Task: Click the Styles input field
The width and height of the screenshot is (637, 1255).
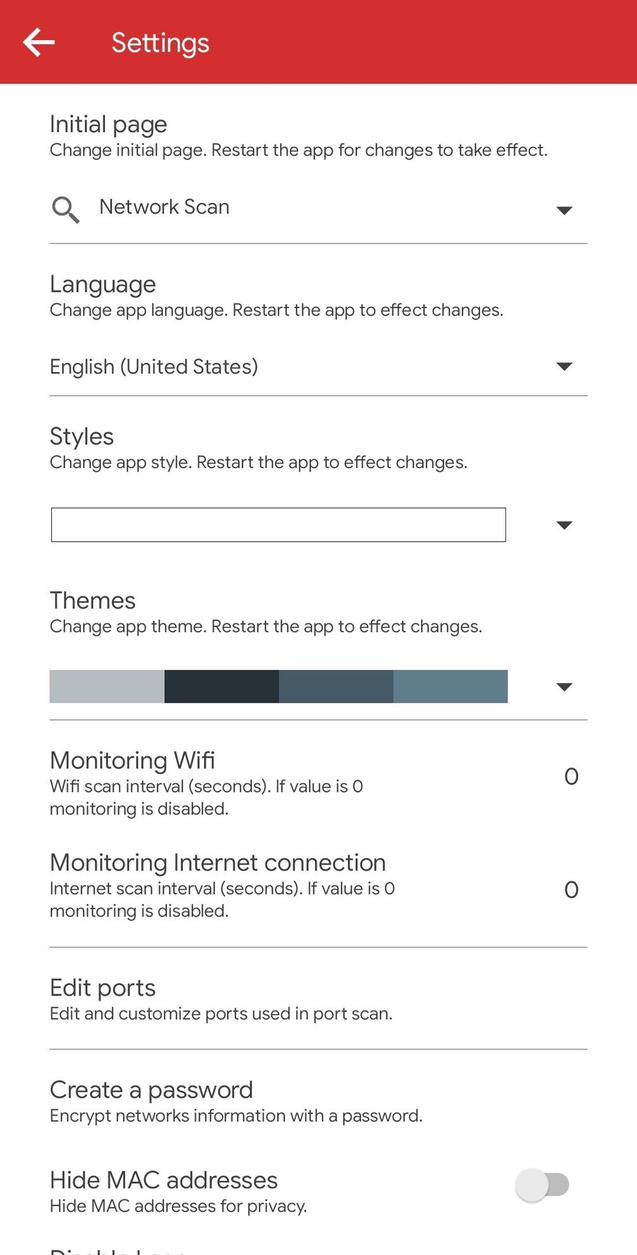Action: point(278,524)
